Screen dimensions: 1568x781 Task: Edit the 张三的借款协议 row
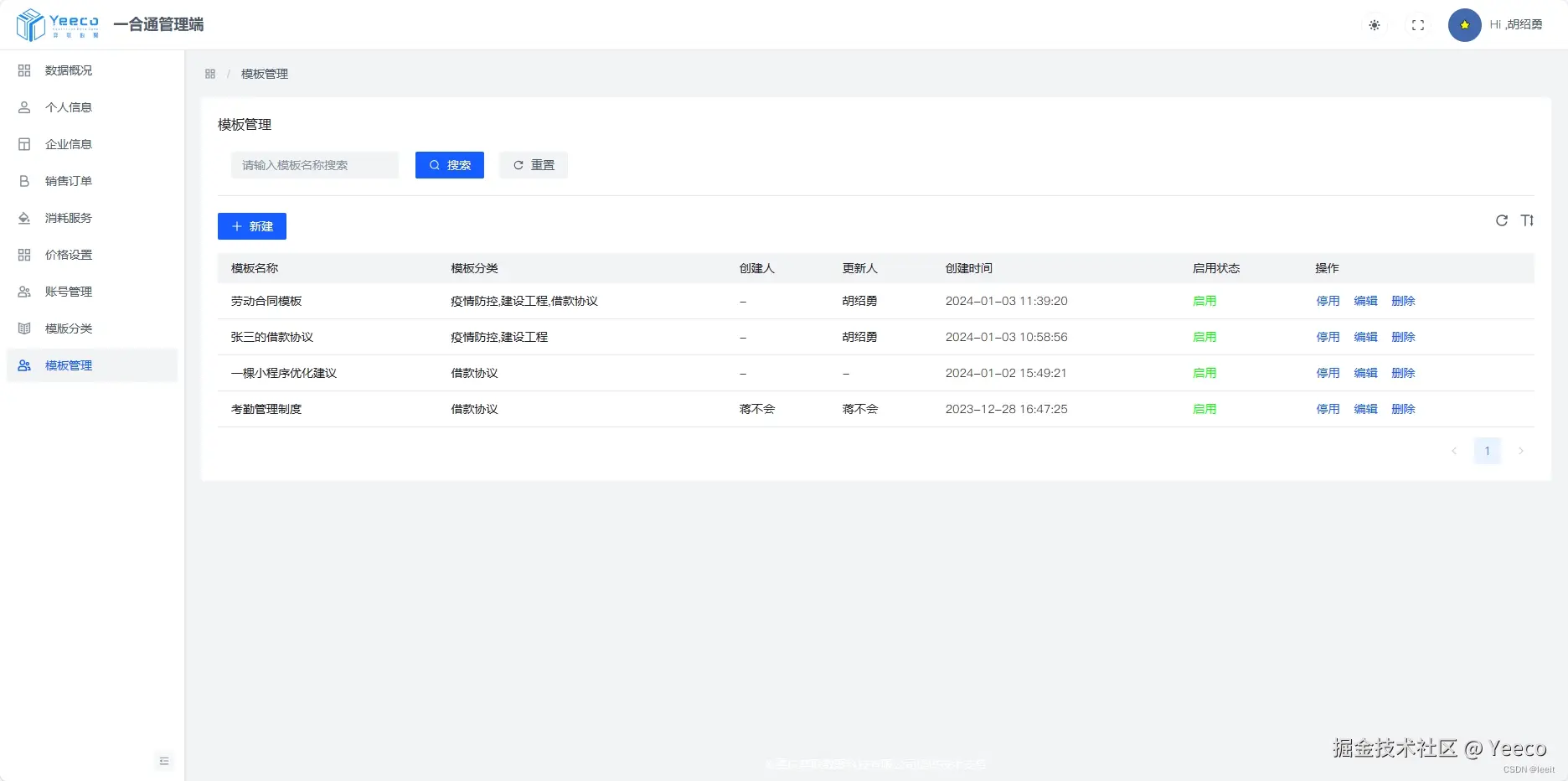(x=1365, y=337)
